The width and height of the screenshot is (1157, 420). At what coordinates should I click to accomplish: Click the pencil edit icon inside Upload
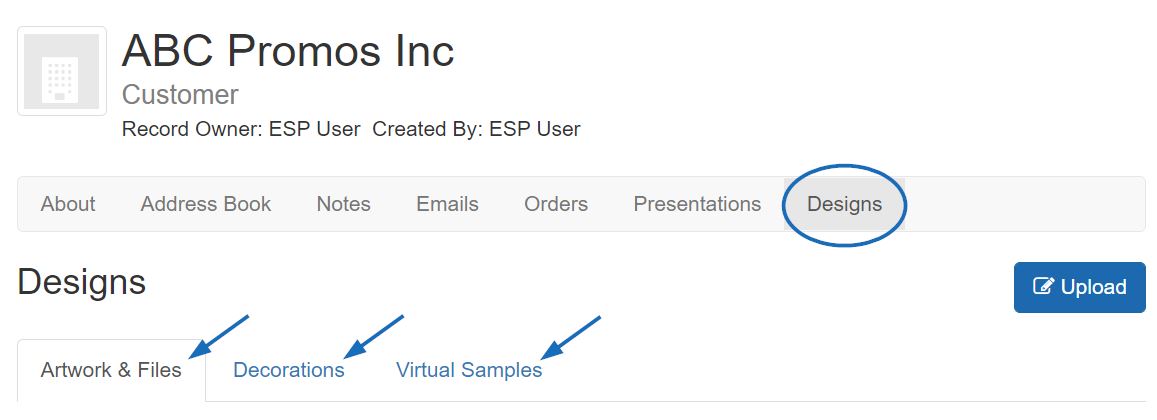click(x=1043, y=286)
